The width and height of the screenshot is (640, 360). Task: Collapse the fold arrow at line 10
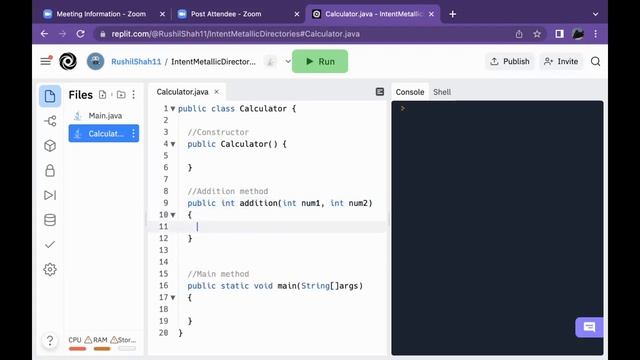pos(173,215)
